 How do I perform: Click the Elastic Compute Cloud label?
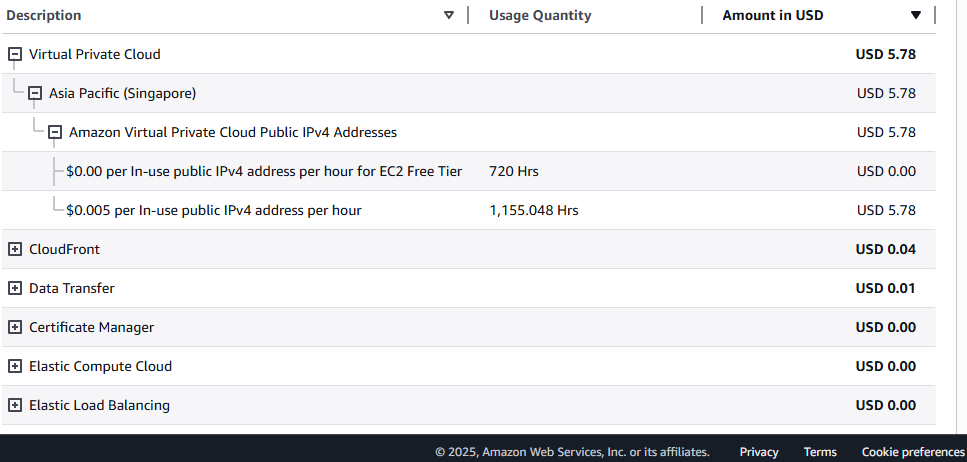coord(101,366)
